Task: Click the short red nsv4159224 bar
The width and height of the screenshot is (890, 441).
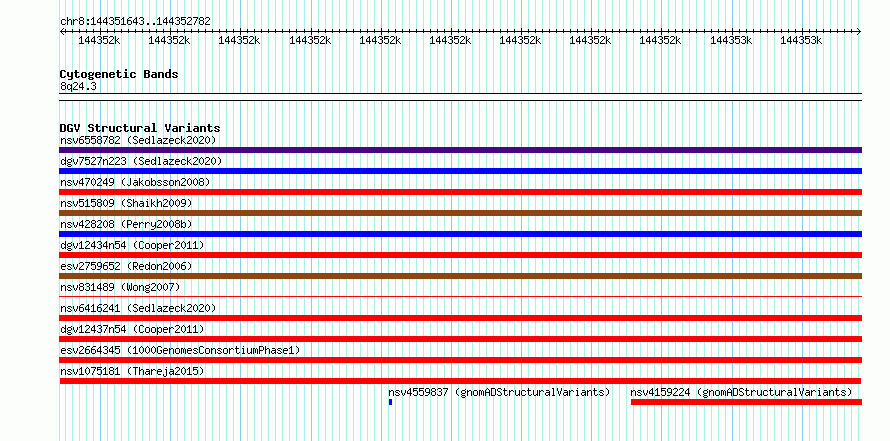Action: click(x=746, y=402)
